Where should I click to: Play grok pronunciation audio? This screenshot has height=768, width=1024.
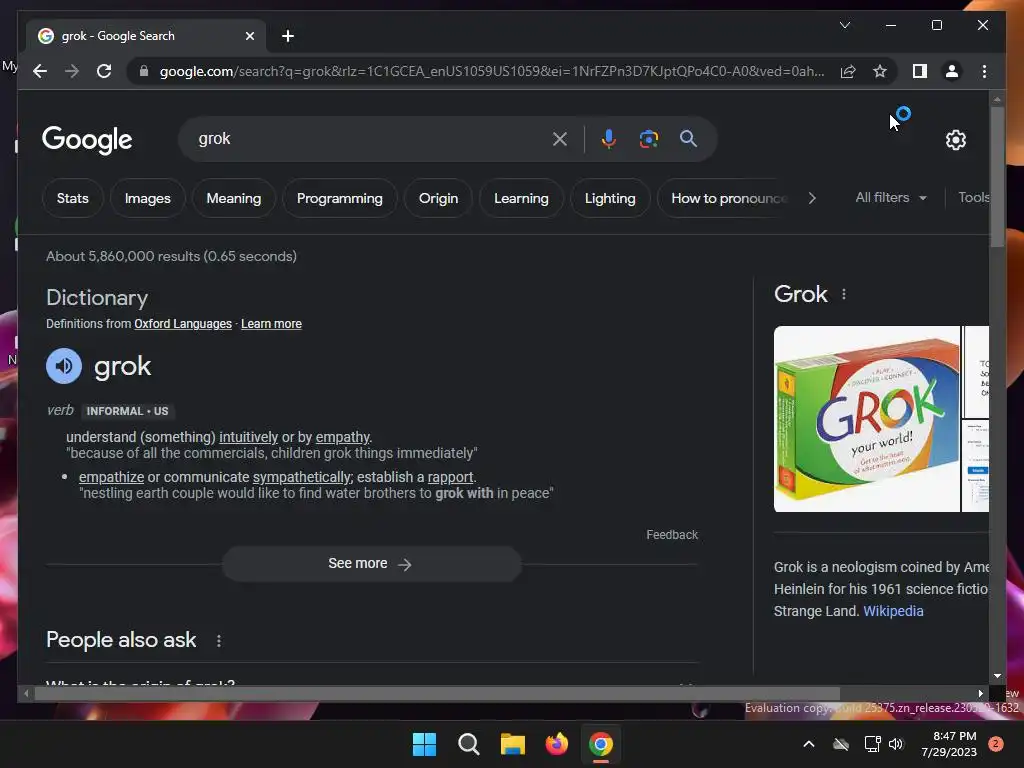tap(64, 366)
